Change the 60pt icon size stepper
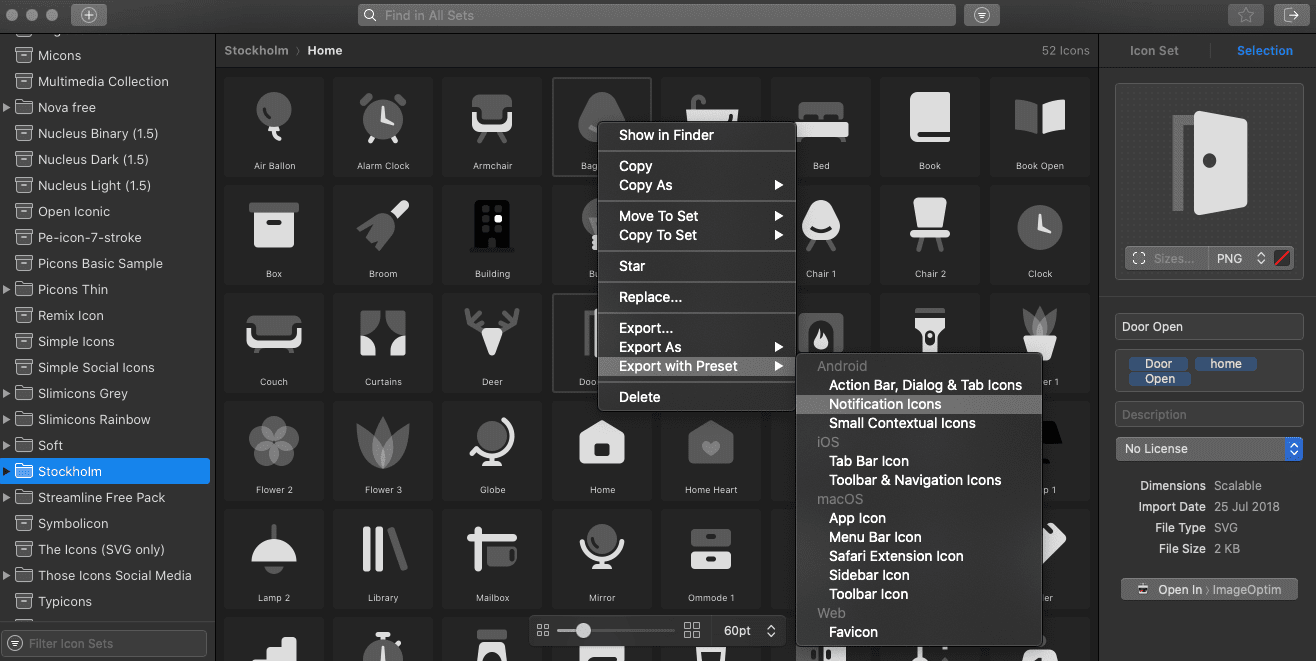Image resolution: width=1316 pixels, height=661 pixels. pos(771,631)
